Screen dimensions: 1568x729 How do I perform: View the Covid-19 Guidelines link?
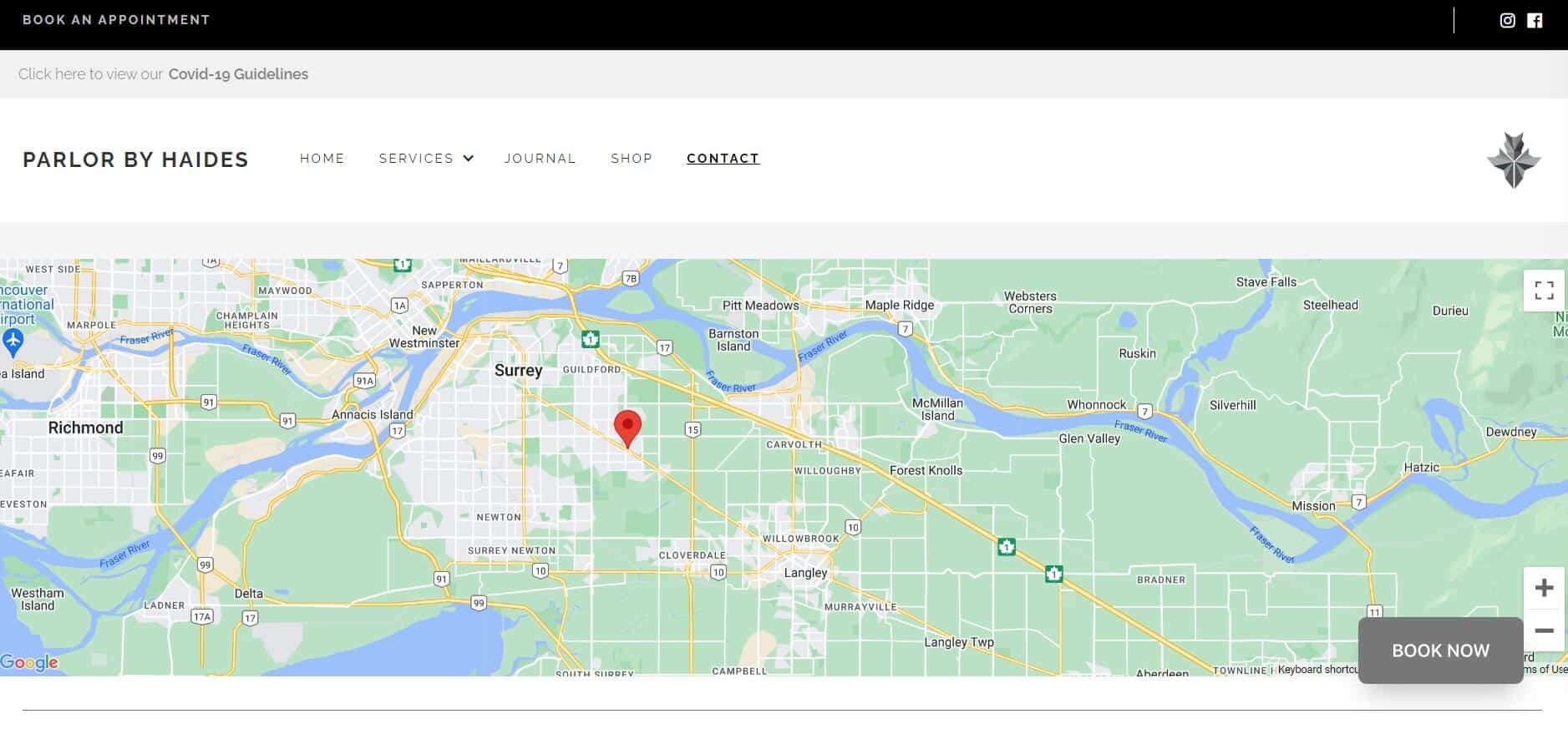tap(238, 74)
